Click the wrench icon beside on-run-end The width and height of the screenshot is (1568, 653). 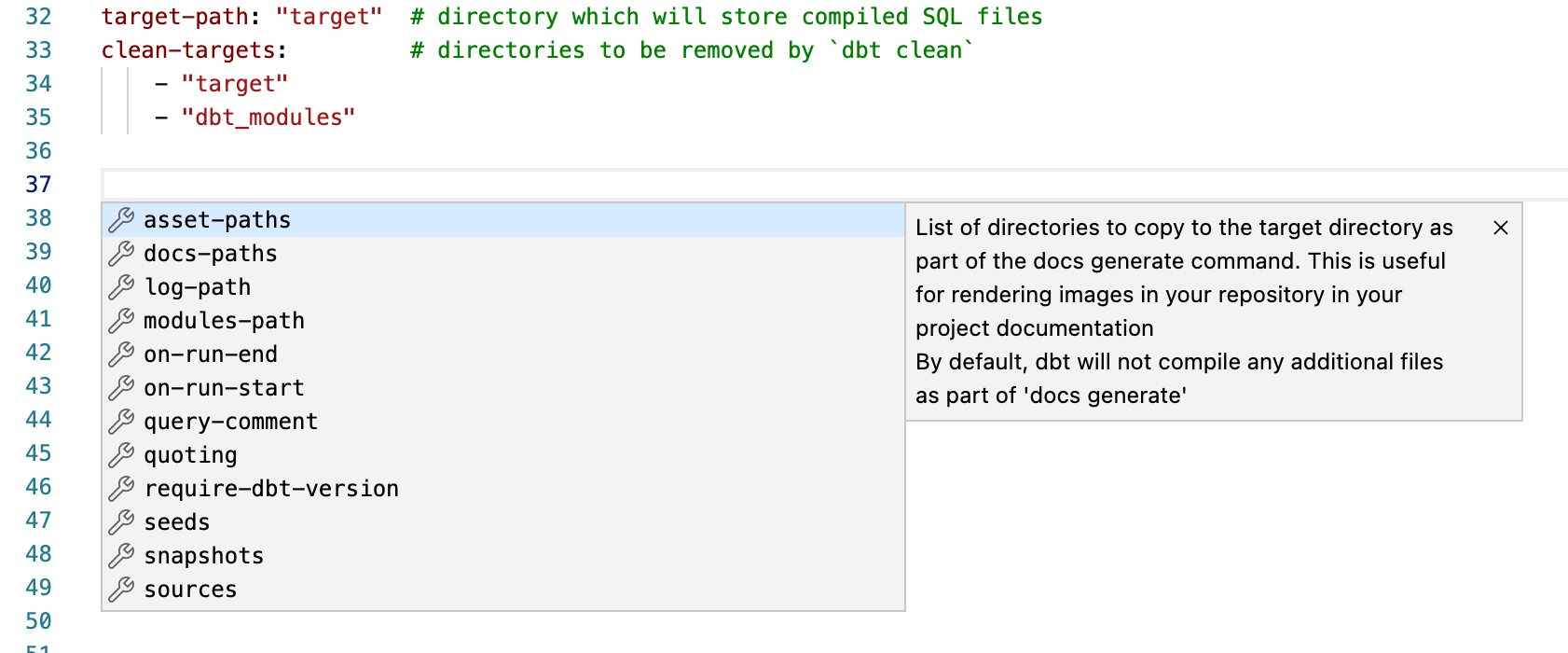[x=121, y=354]
